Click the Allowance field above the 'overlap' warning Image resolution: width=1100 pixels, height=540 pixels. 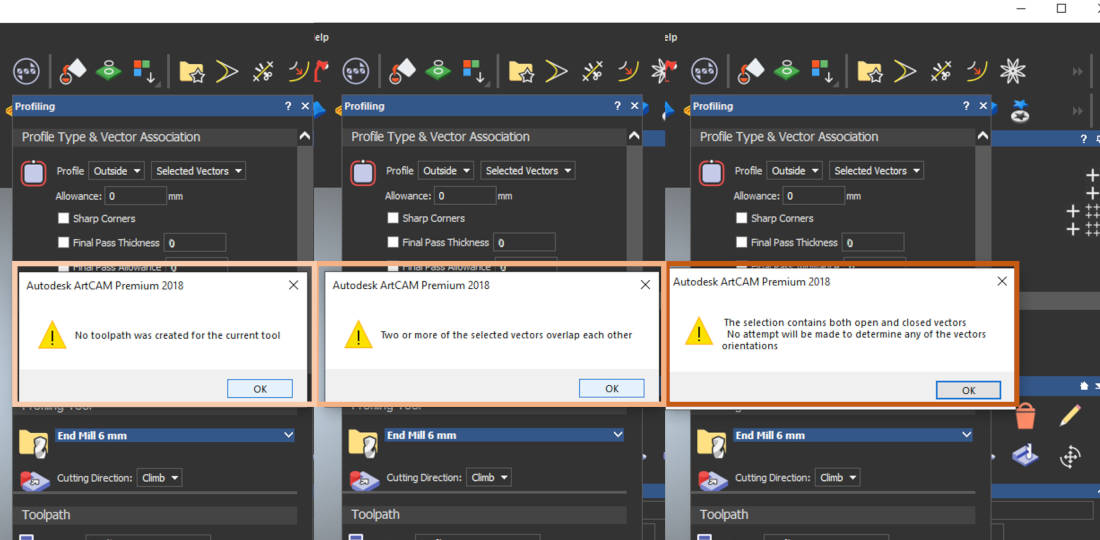coord(464,196)
